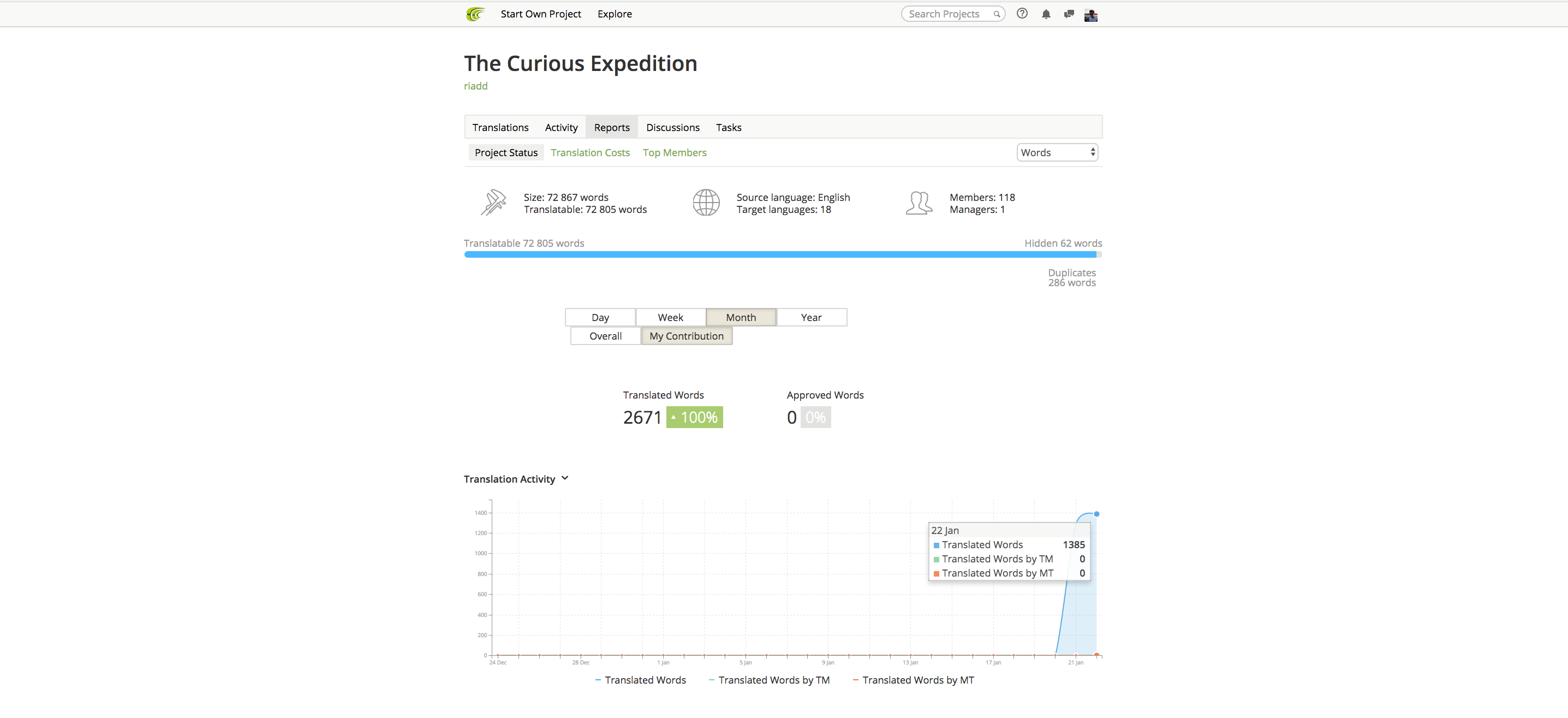
Task: Open the Translation Costs report
Action: coord(590,153)
